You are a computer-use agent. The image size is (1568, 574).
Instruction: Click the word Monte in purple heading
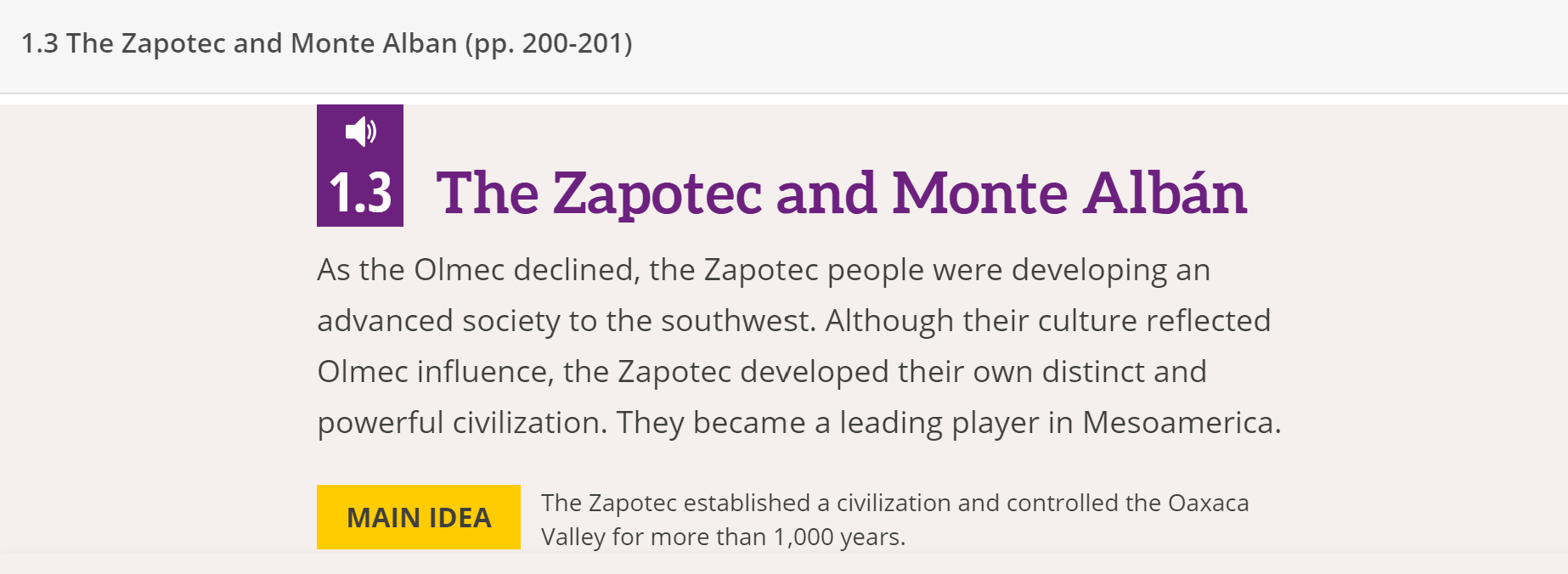point(979,193)
